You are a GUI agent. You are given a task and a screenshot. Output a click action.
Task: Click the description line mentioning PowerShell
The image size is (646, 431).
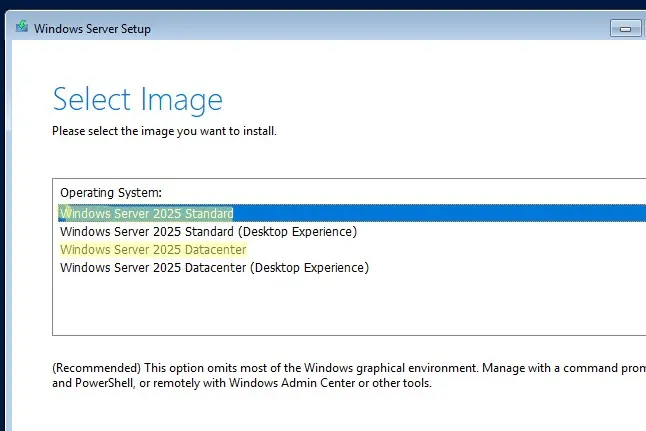[x=245, y=383]
